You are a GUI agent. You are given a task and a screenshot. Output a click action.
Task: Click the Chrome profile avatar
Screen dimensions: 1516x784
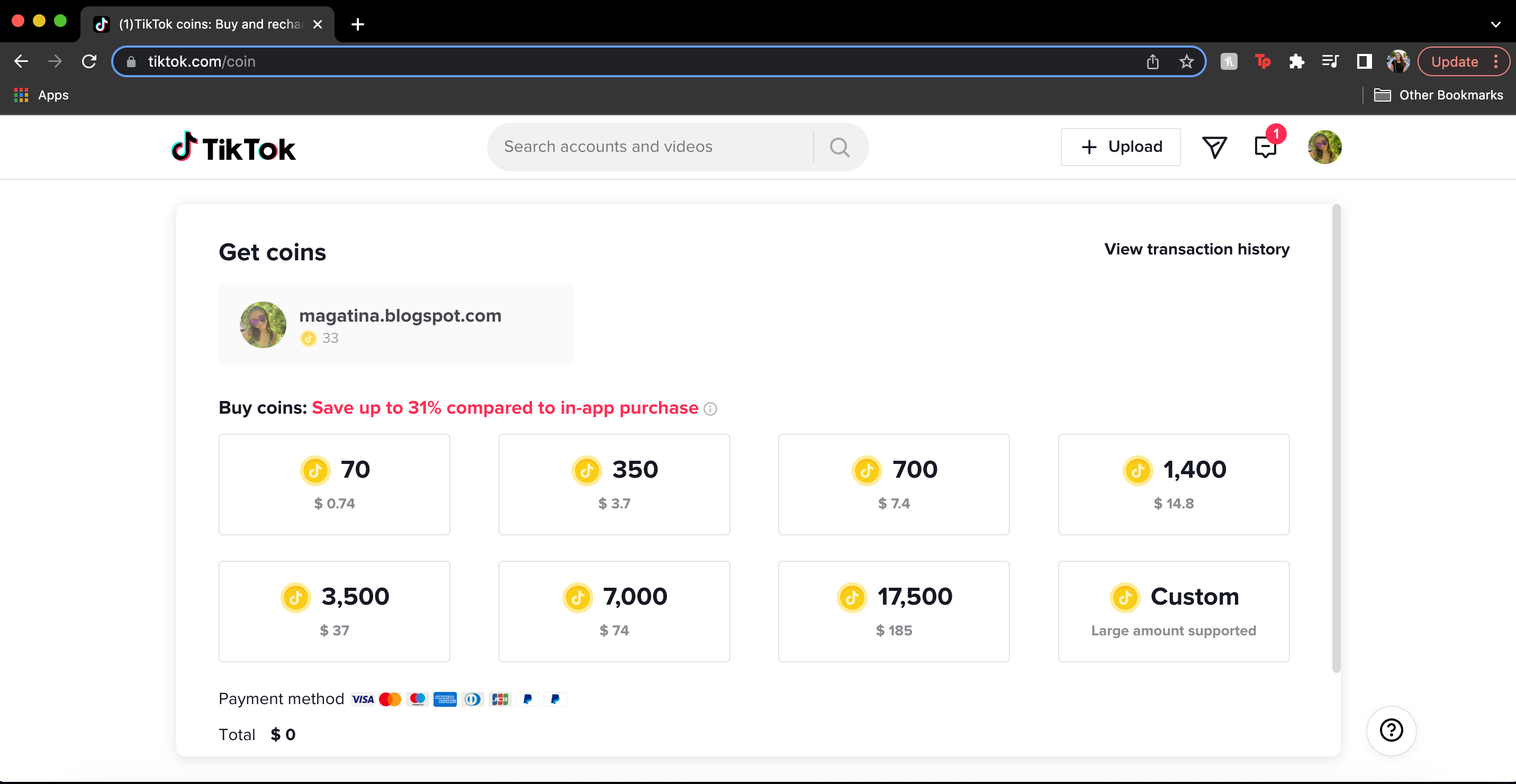[x=1398, y=61]
